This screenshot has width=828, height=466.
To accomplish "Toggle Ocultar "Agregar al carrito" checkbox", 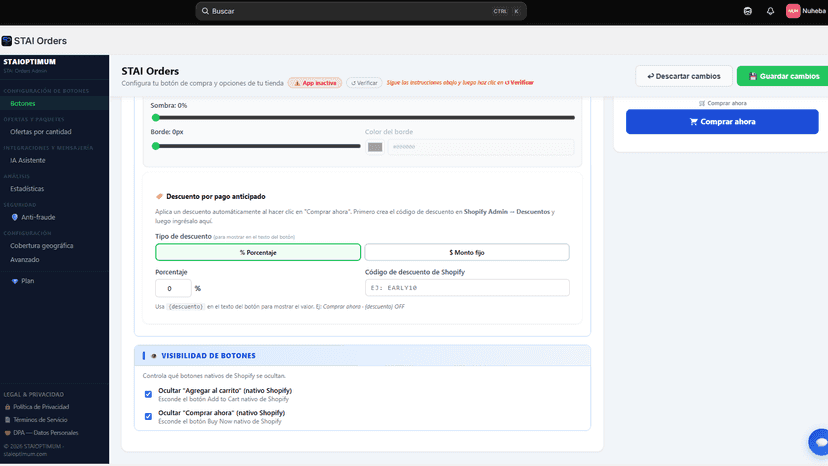I will pyautogui.click(x=148, y=394).
